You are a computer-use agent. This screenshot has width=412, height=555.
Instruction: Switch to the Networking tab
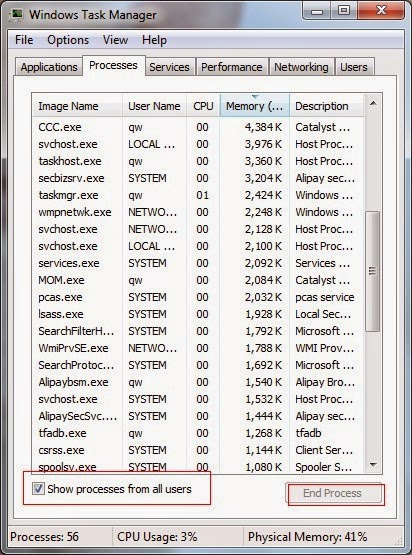pyautogui.click(x=301, y=67)
